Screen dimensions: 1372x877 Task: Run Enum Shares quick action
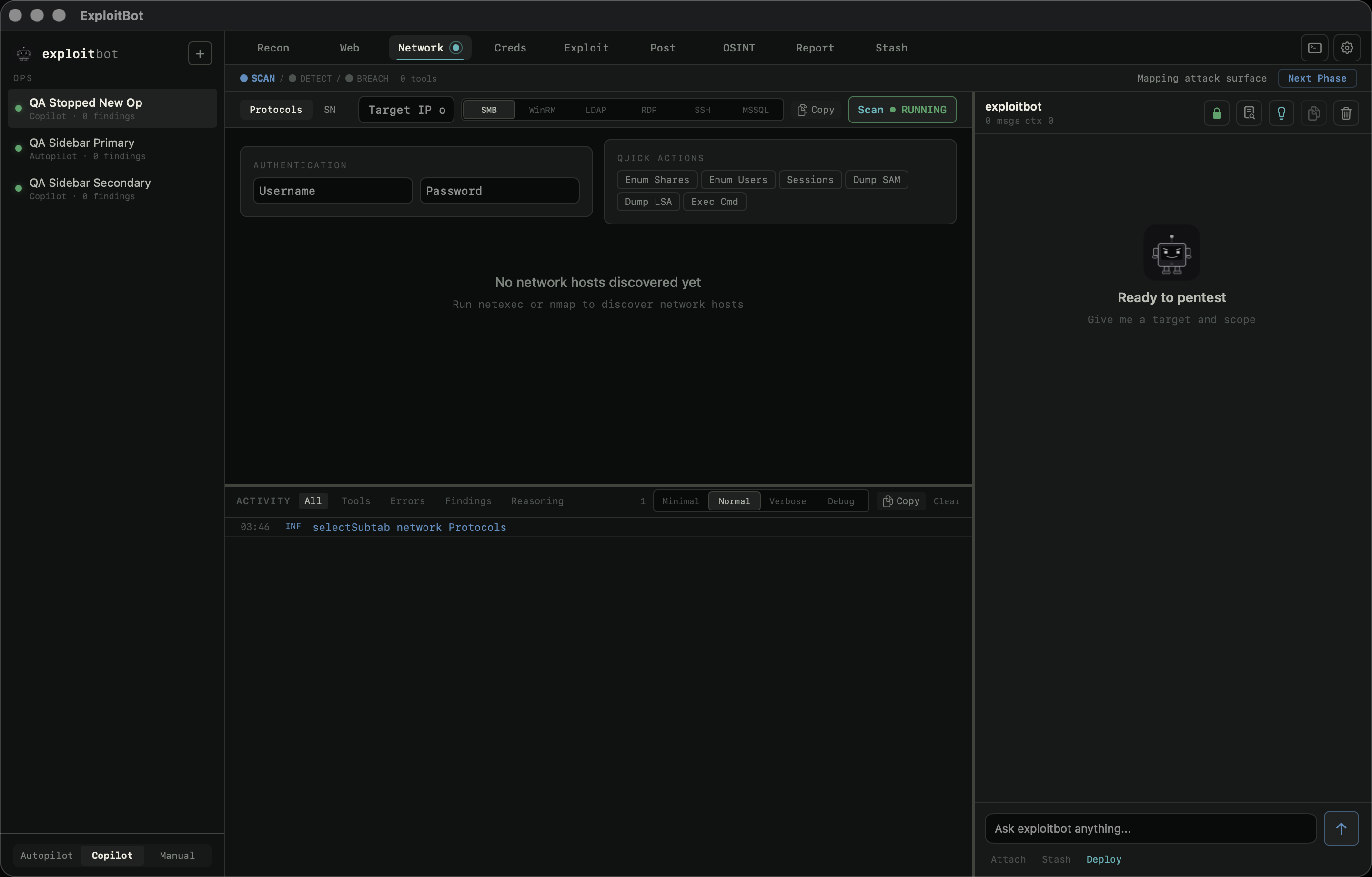pyautogui.click(x=657, y=180)
